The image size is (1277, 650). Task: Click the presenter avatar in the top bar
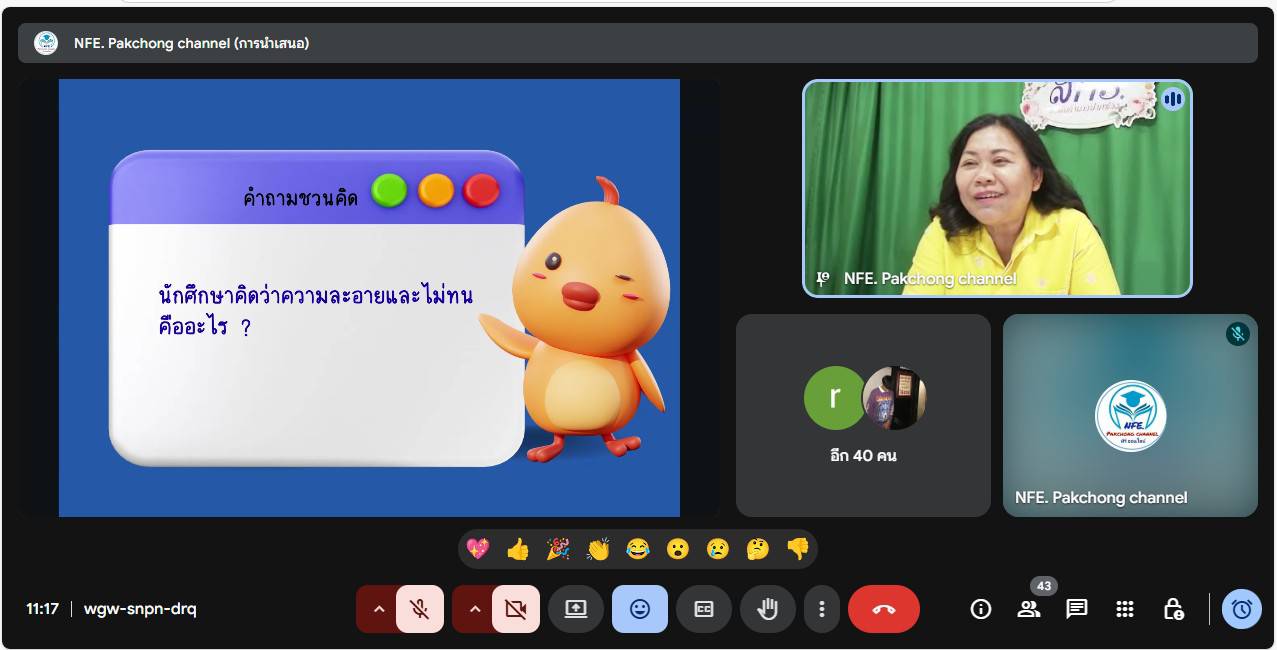coord(46,43)
